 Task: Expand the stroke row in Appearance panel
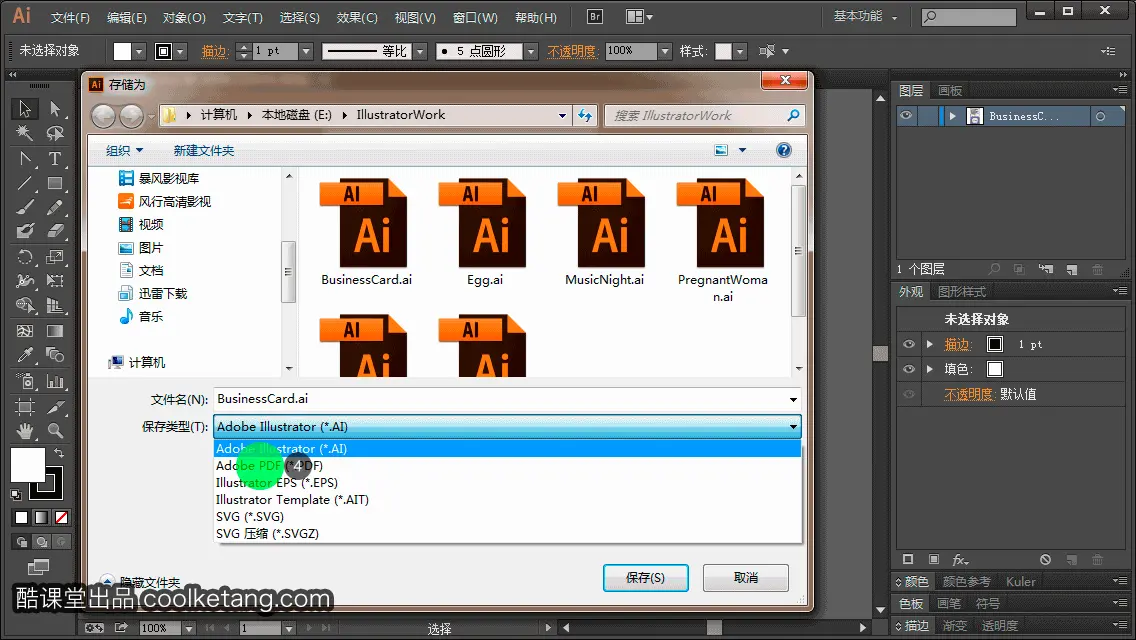click(x=930, y=344)
